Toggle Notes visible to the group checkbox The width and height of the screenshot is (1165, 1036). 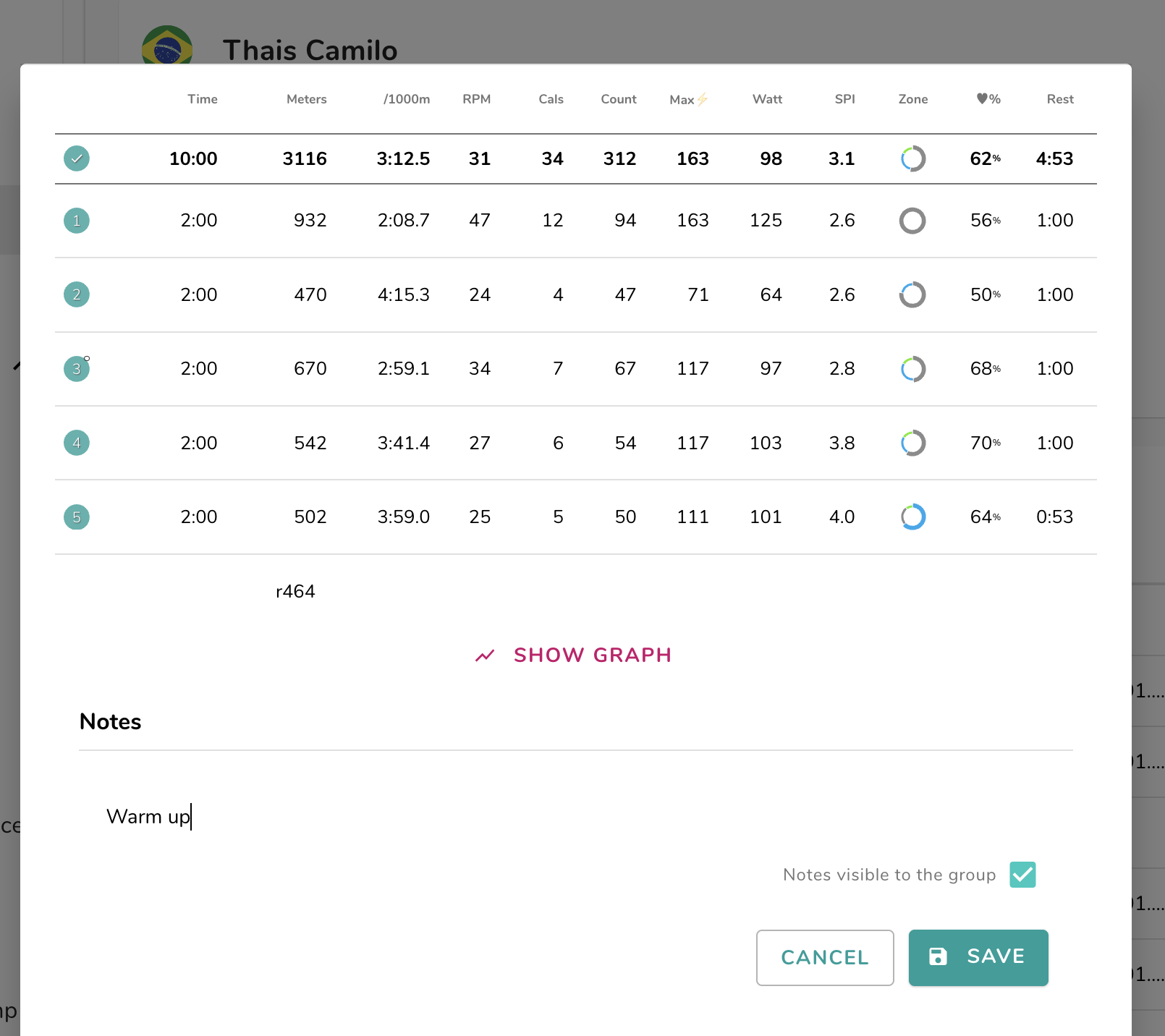pos(1022,875)
